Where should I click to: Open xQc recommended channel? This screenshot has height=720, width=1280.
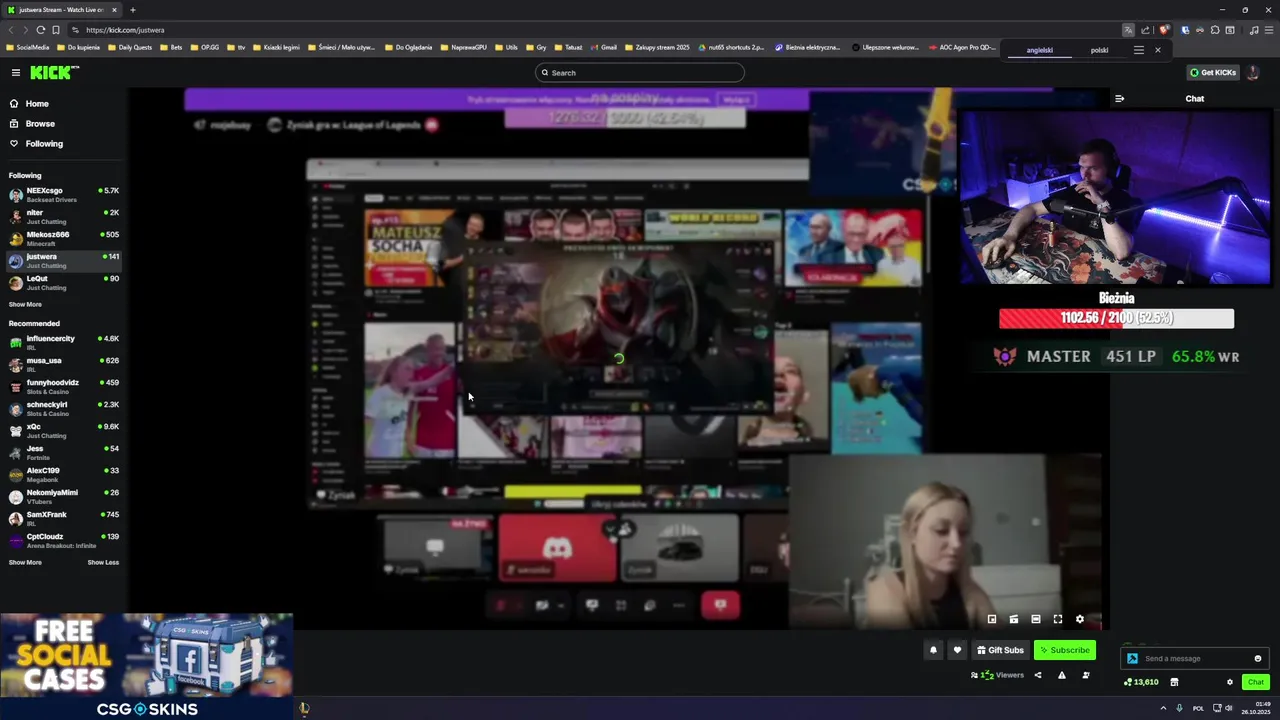pos(63,430)
